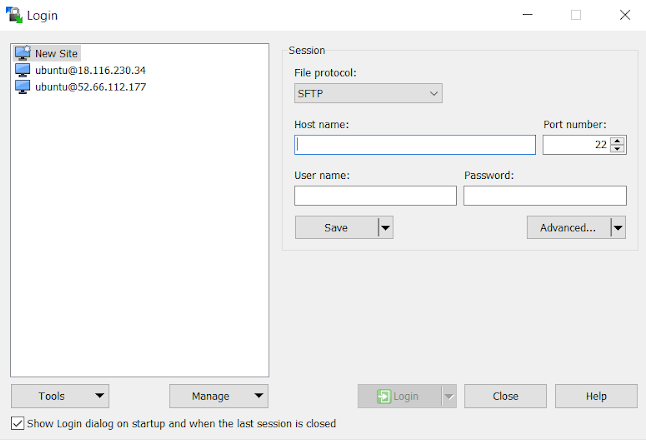Expand the Save button dropdown arrow

tap(386, 228)
